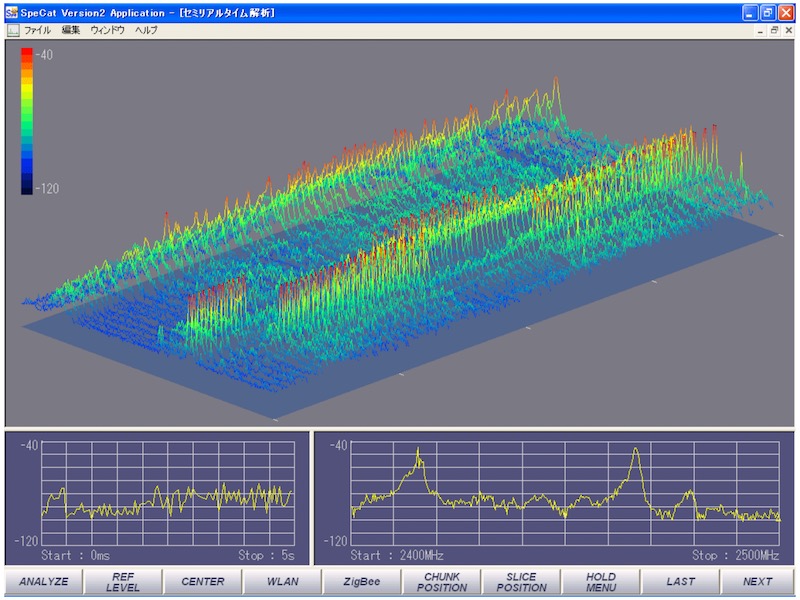Go to the LAST capture
The image size is (800, 600).
(680, 582)
